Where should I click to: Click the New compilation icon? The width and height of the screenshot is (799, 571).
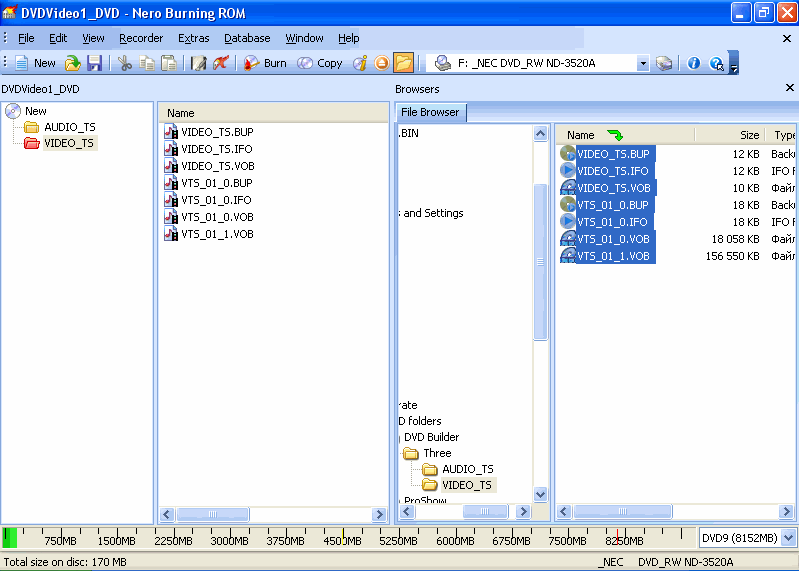click(x=22, y=63)
